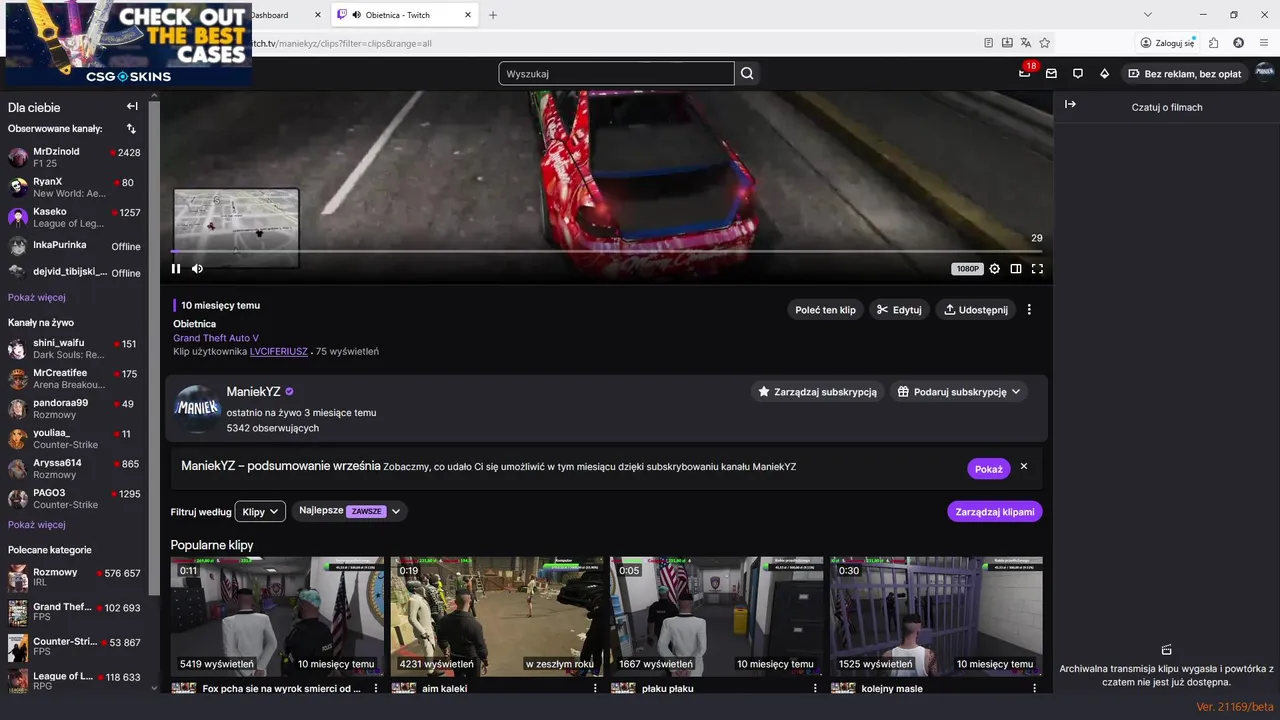Open PAGO3 live channel
Image resolution: width=1280 pixels, height=720 pixels.
(74, 498)
